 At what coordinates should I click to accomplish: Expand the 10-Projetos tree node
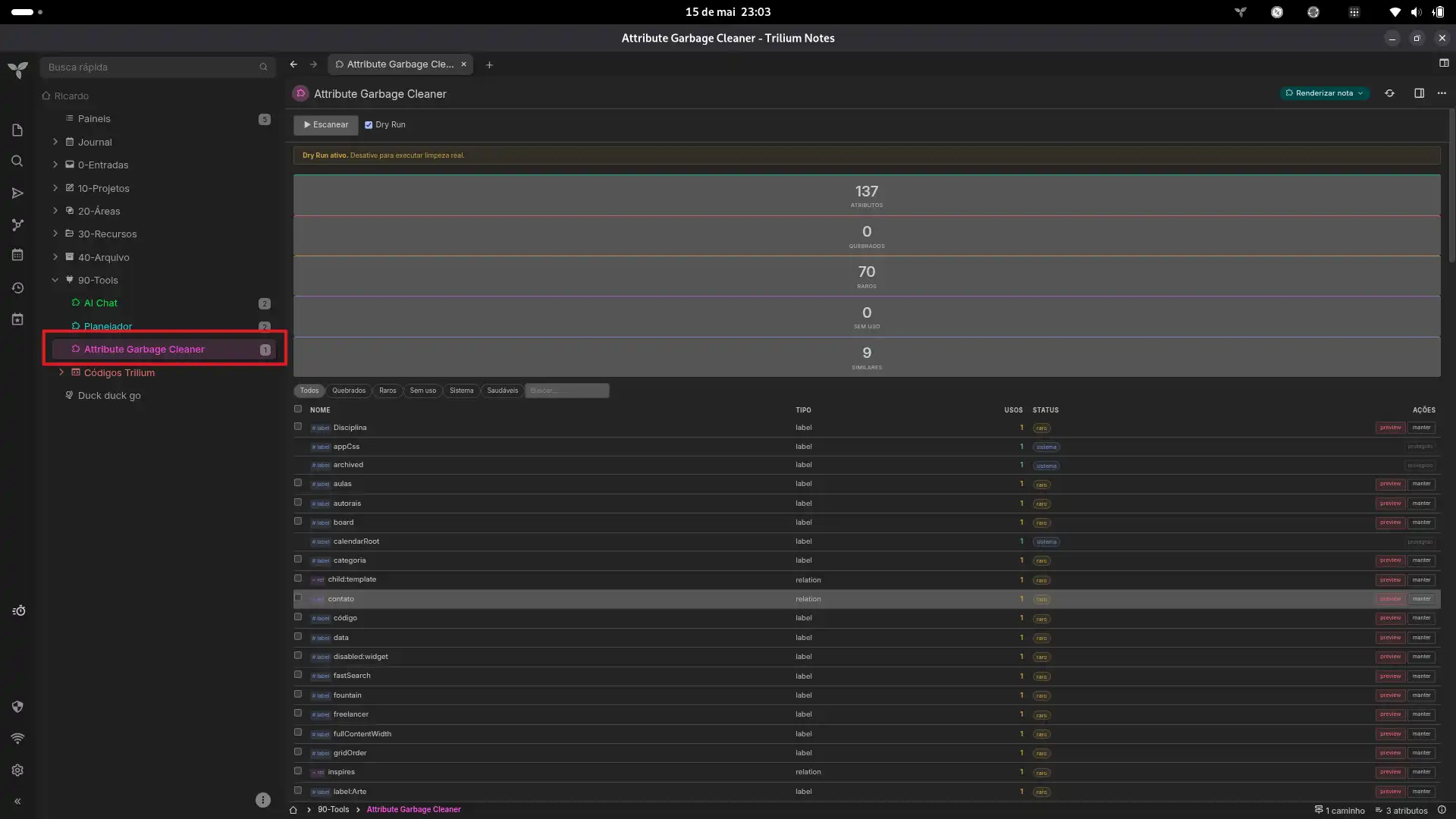[x=55, y=187]
